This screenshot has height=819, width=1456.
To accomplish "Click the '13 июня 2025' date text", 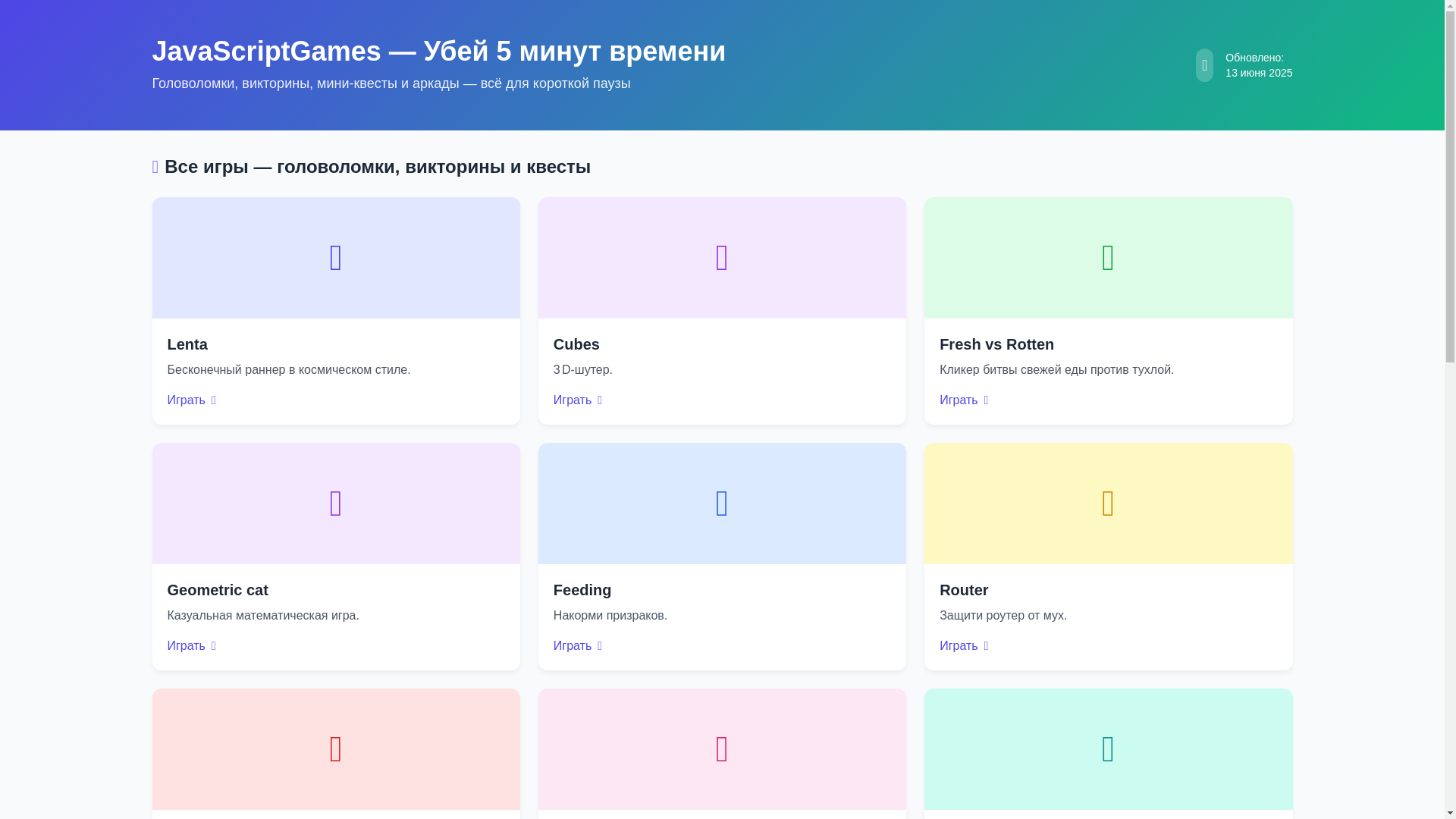I will tap(1259, 73).
